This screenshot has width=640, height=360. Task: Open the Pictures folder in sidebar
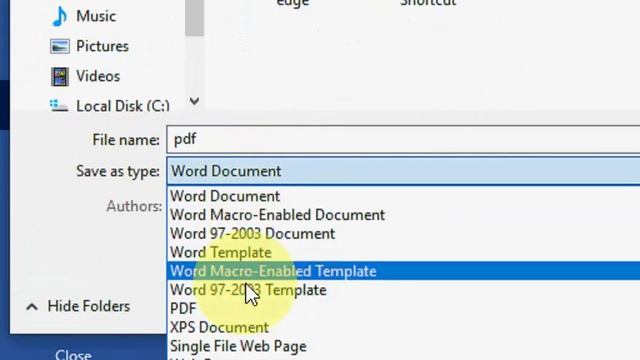(x=102, y=47)
